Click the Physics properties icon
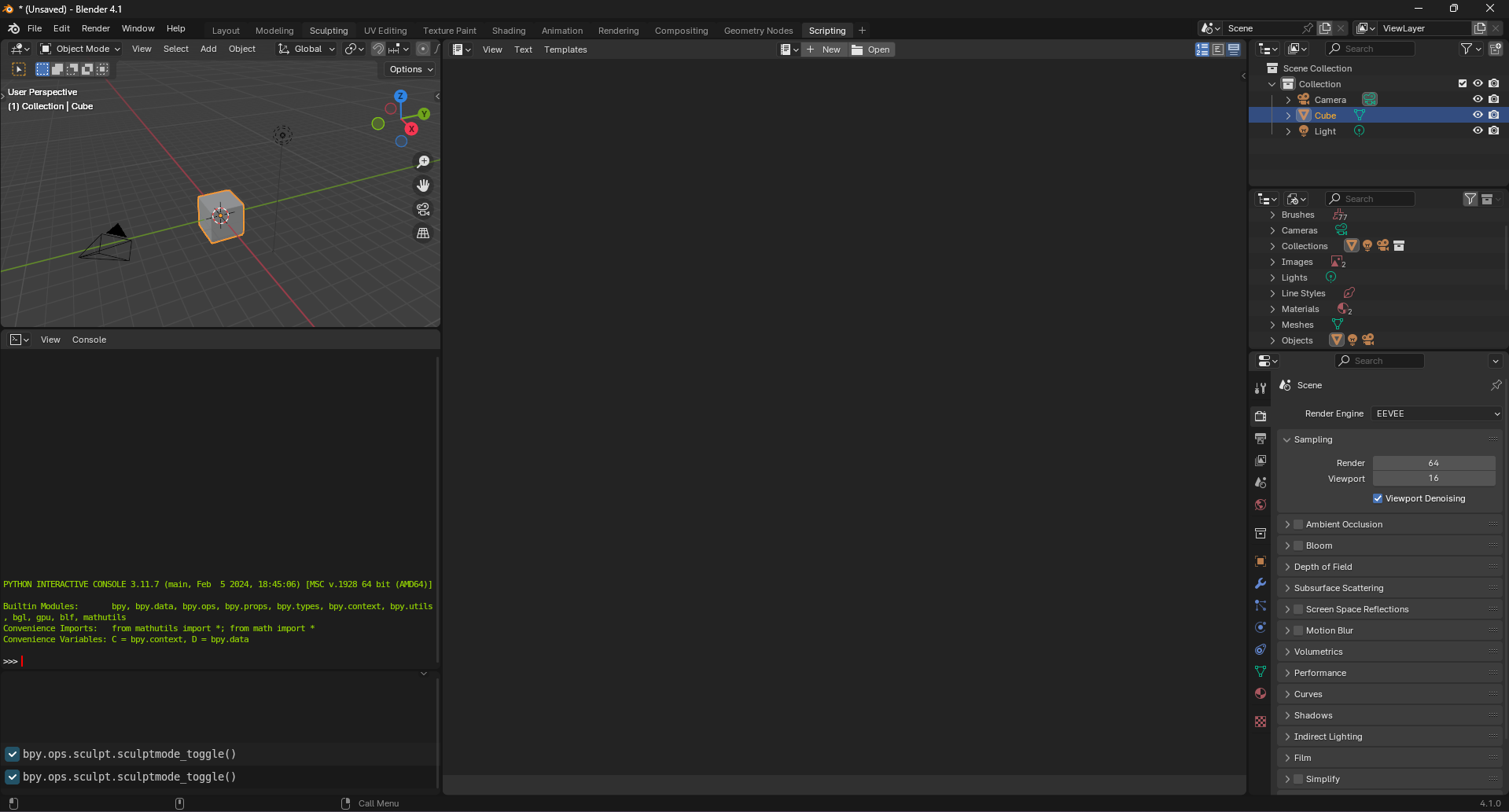 tap(1261, 627)
